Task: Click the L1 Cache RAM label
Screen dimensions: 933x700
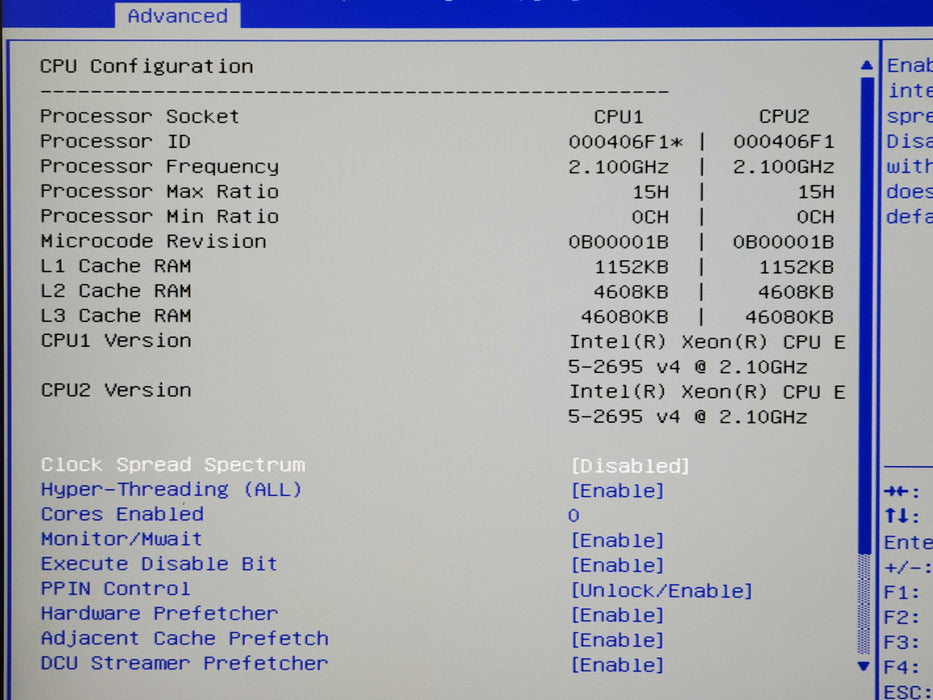Action: coord(115,265)
